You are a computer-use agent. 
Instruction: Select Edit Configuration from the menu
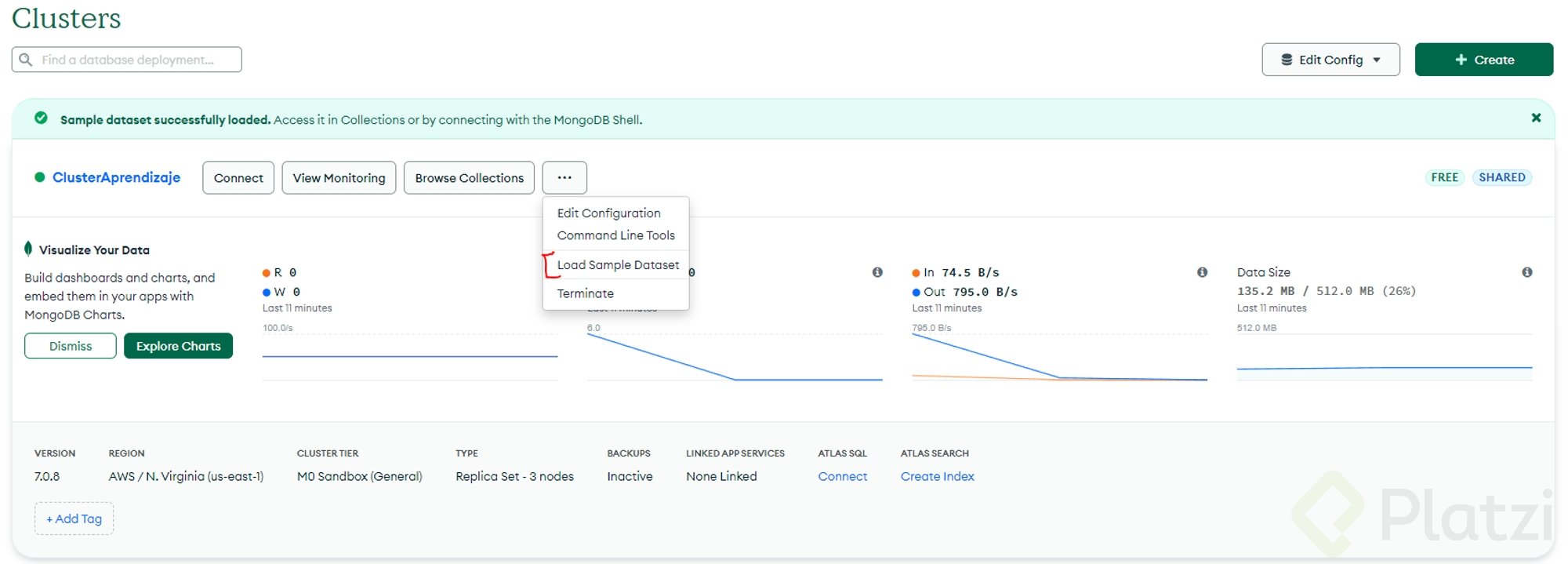[608, 213]
